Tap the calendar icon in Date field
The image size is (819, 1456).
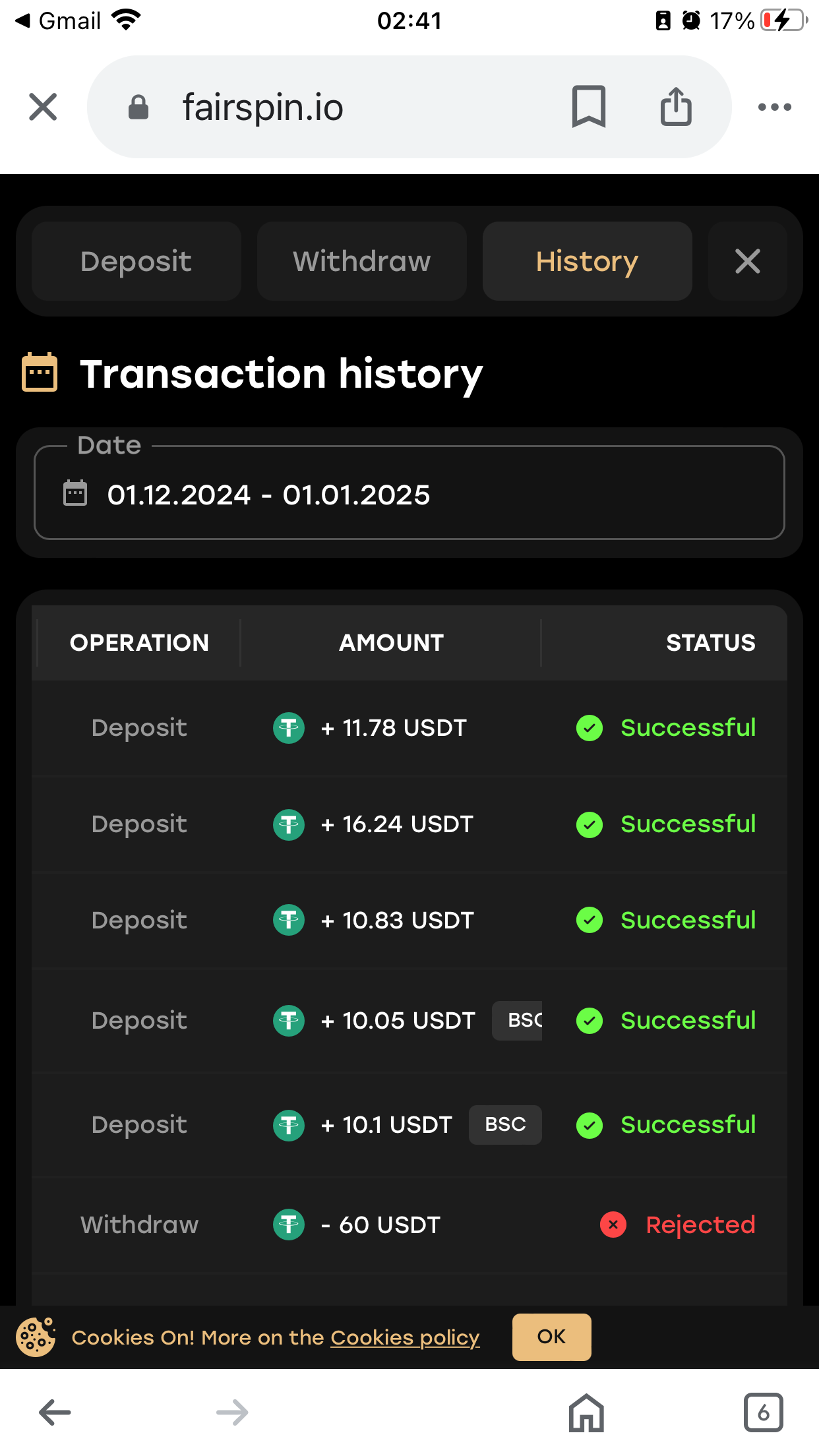[x=75, y=493]
